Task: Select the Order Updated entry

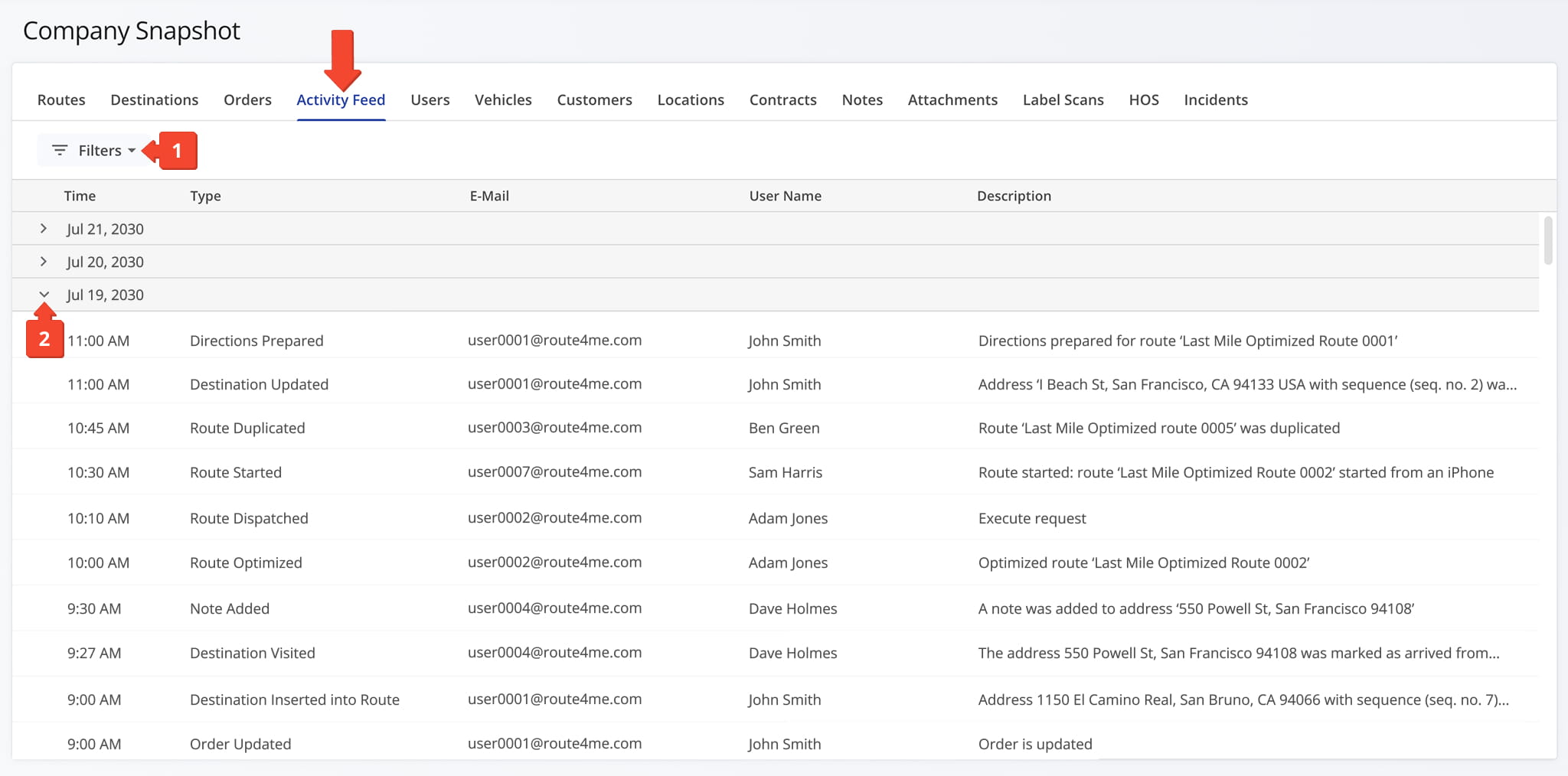Action: click(240, 744)
